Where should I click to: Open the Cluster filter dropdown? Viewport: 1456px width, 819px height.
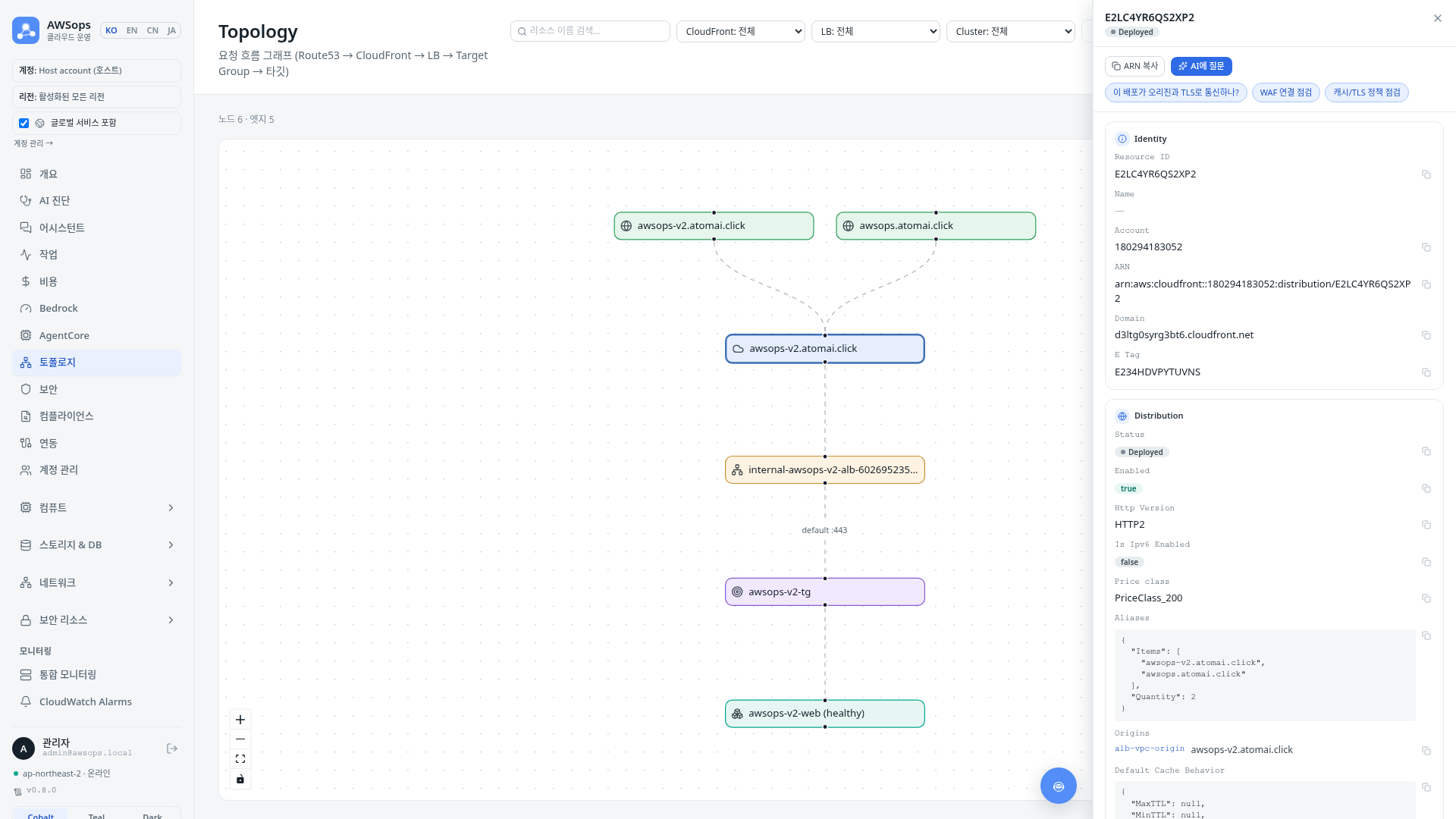(x=1011, y=31)
